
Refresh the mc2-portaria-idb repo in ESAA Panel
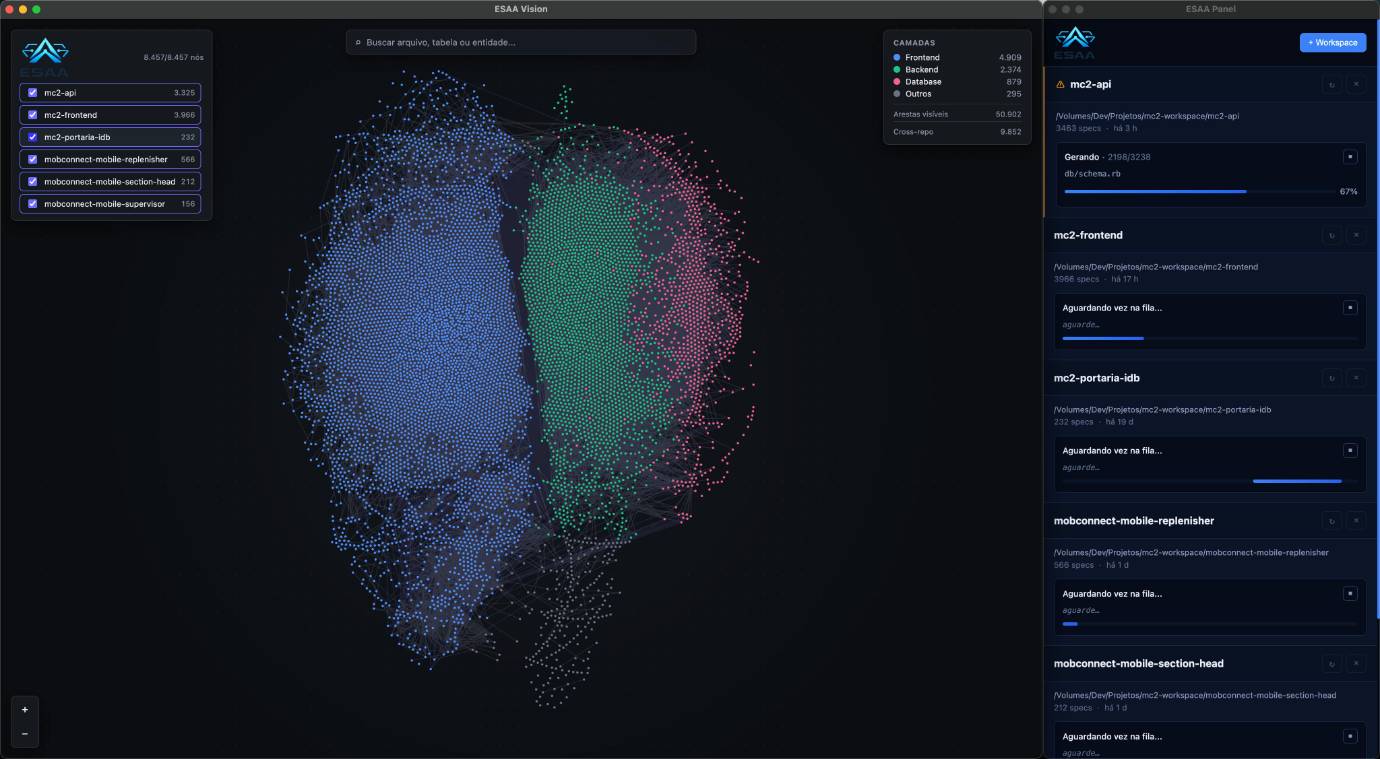pos(1331,378)
